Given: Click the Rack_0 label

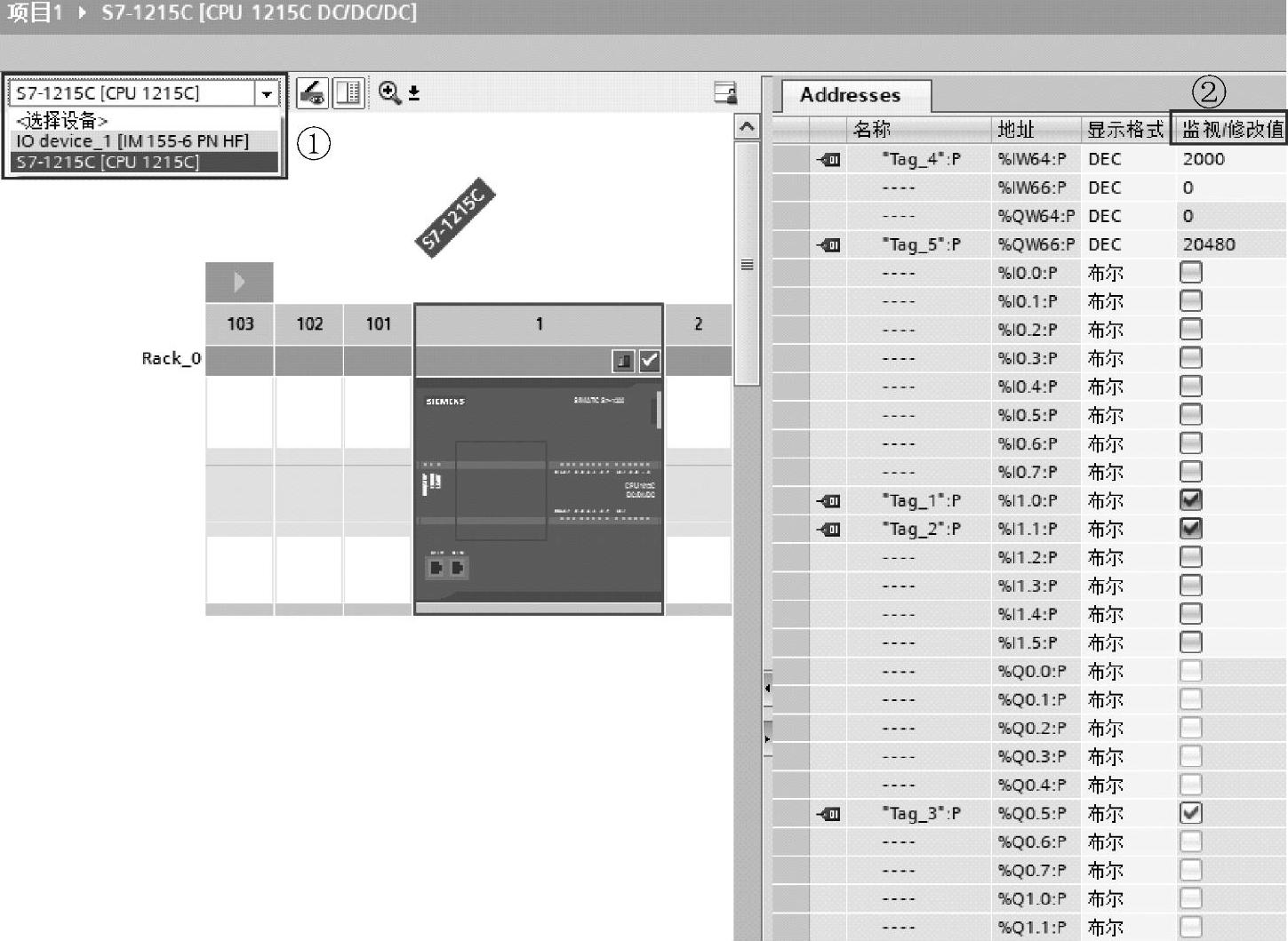Looking at the screenshot, I should [x=172, y=358].
